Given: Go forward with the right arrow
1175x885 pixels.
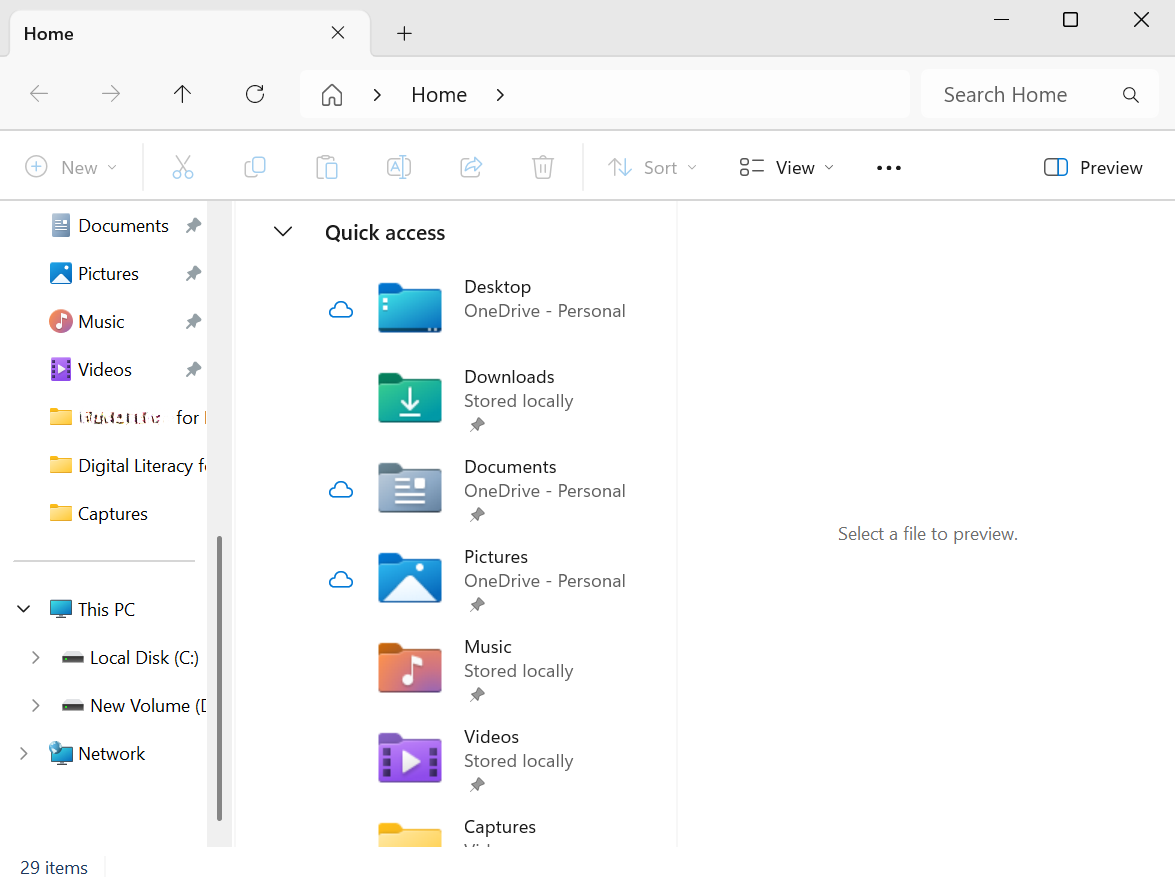Looking at the screenshot, I should pyautogui.click(x=111, y=94).
